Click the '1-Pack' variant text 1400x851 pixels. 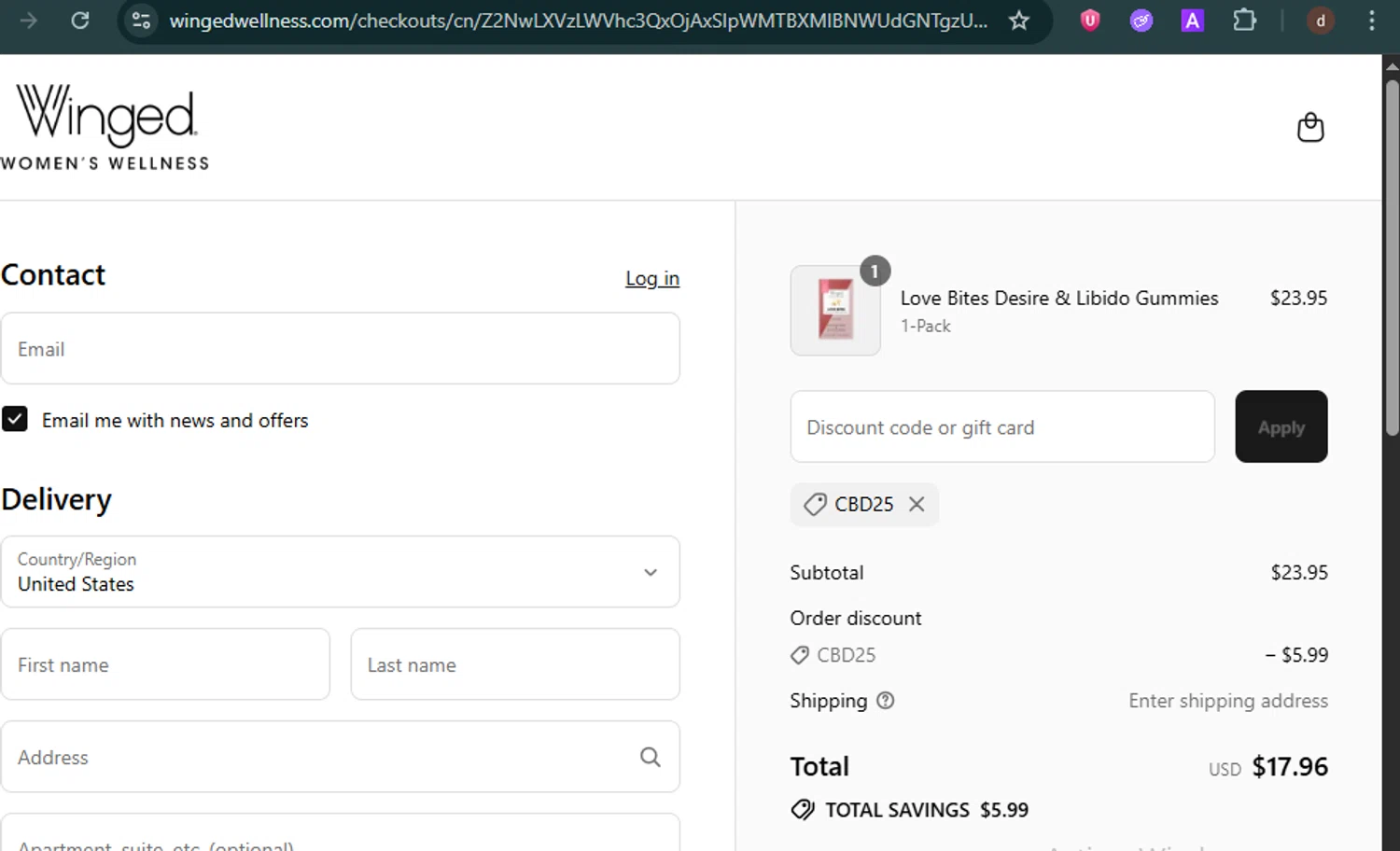pos(926,326)
